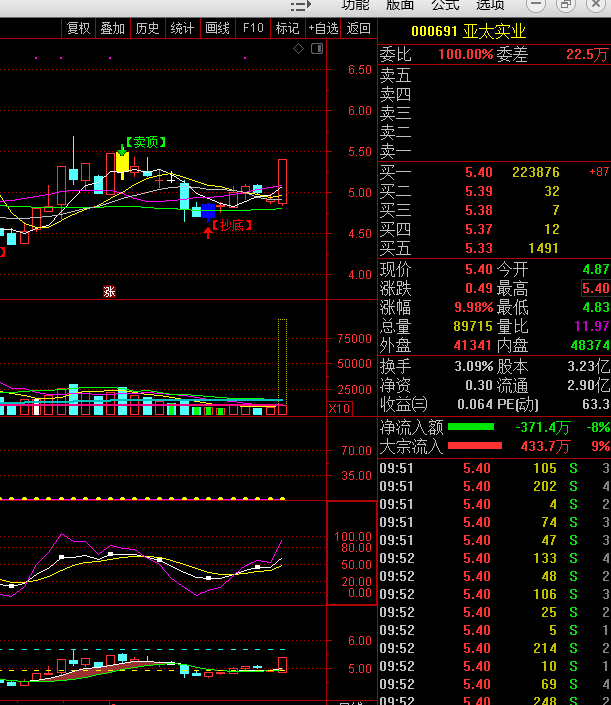Add stock via +自选 button
This screenshot has width=611, height=705.
pyautogui.click(x=323, y=28)
